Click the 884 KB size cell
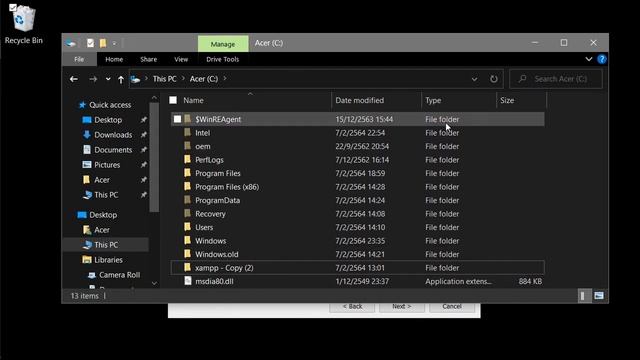Screen dimensions: 640x360 click(x=530, y=281)
